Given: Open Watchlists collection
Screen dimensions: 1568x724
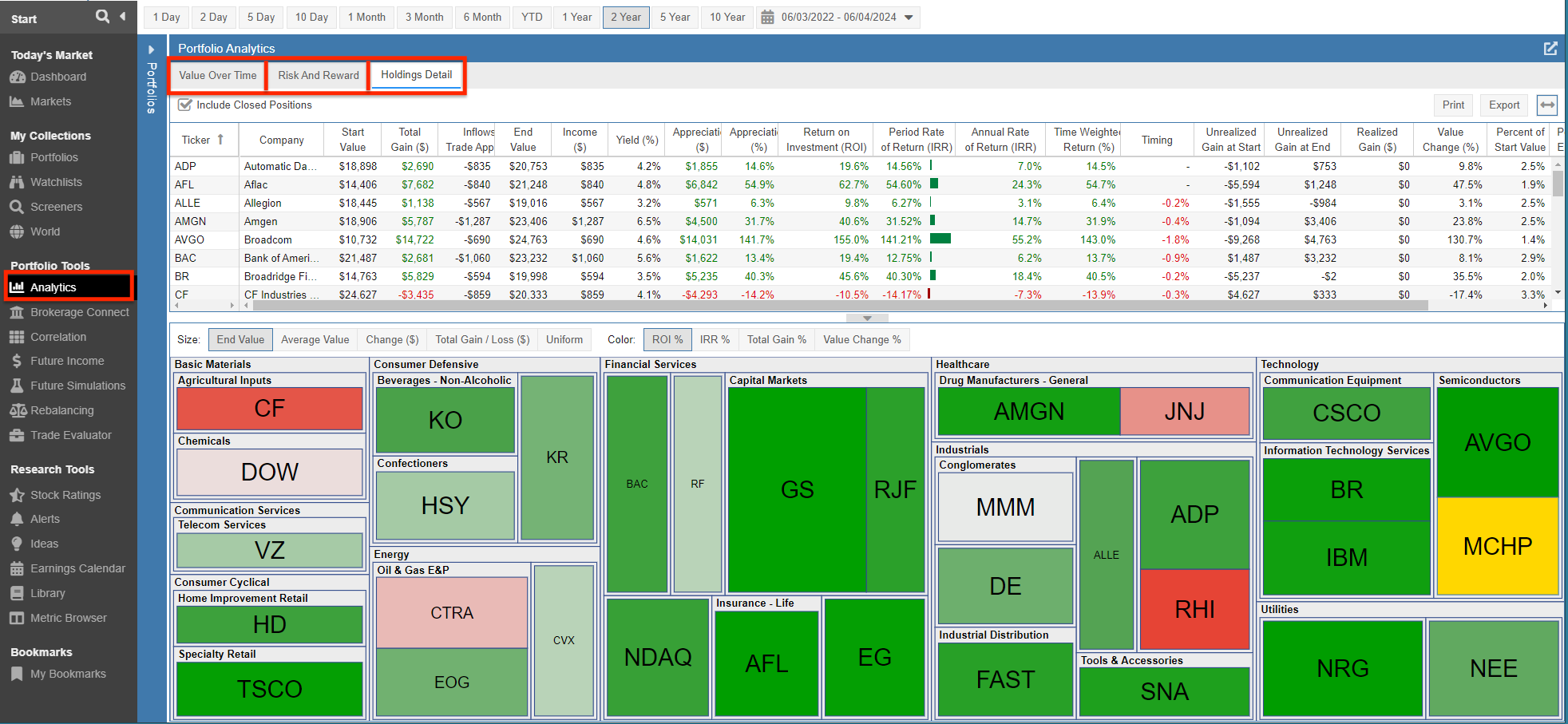Looking at the screenshot, I should tap(56, 182).
